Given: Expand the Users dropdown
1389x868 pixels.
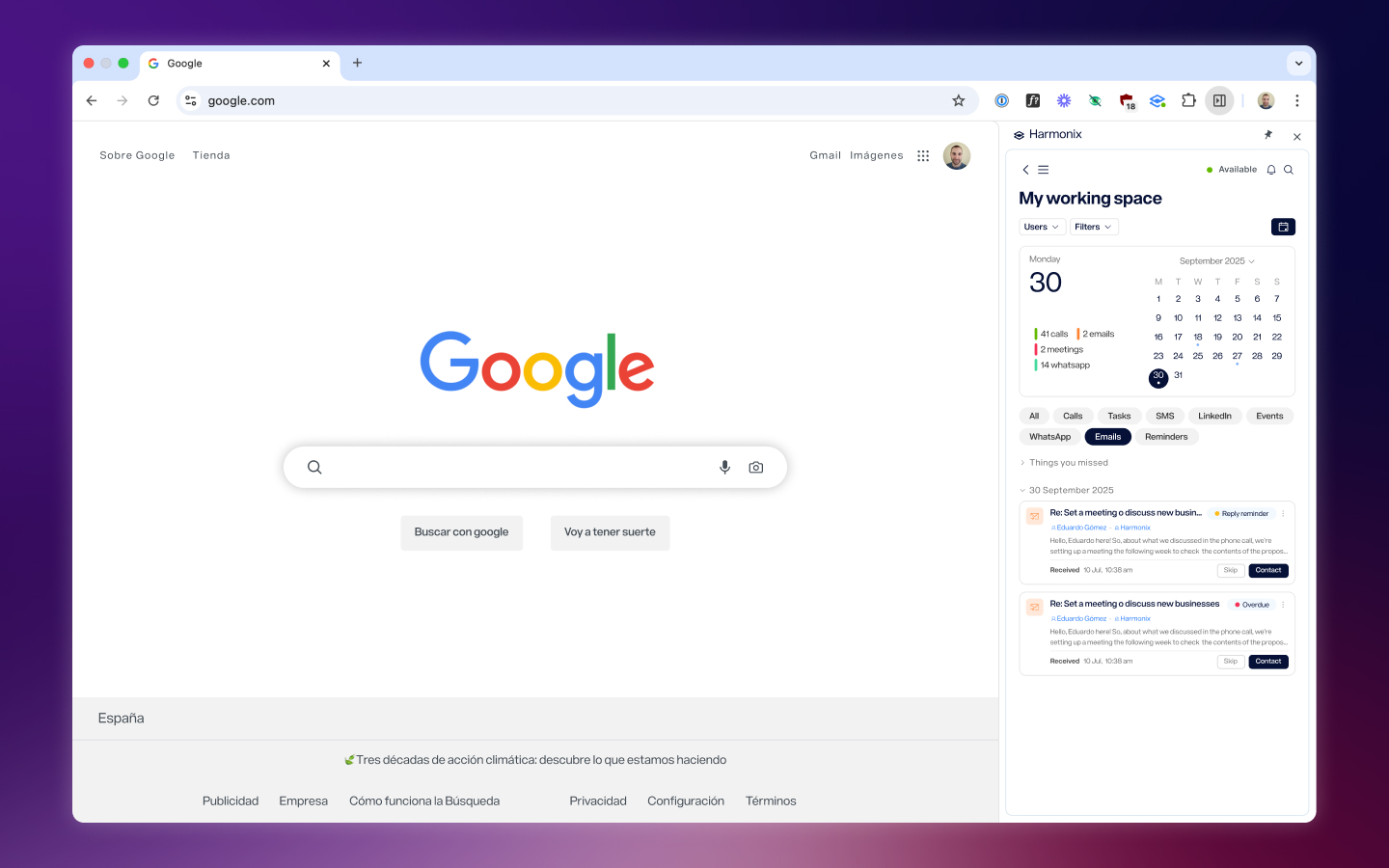Looking at the screenshot, I should 1042,227.
